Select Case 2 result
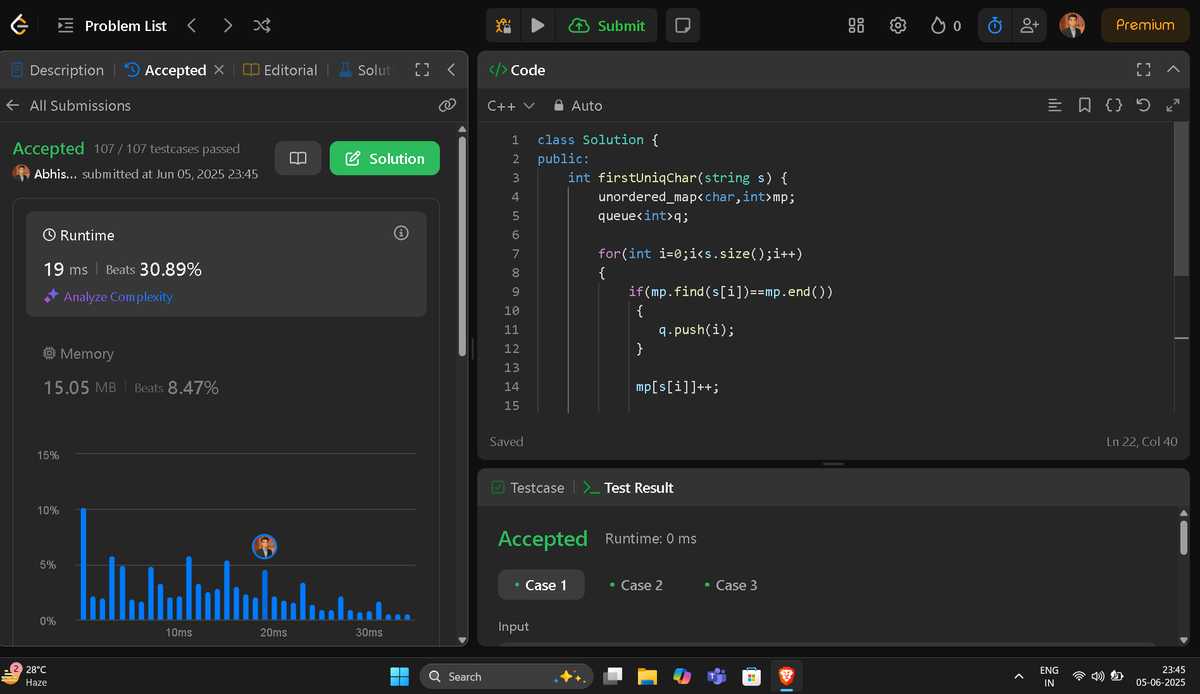This screenshot has height=694, width=1200. click(635, 585)
